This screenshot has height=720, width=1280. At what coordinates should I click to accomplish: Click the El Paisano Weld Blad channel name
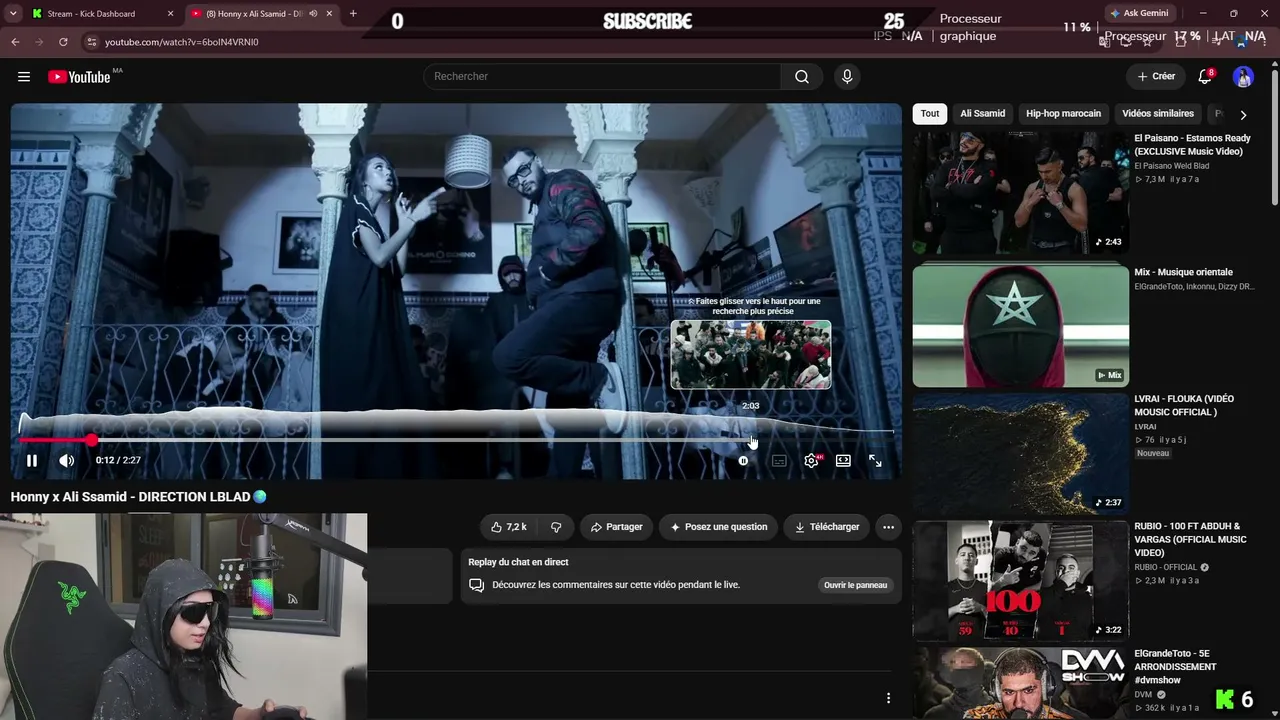pos(1171,166)
